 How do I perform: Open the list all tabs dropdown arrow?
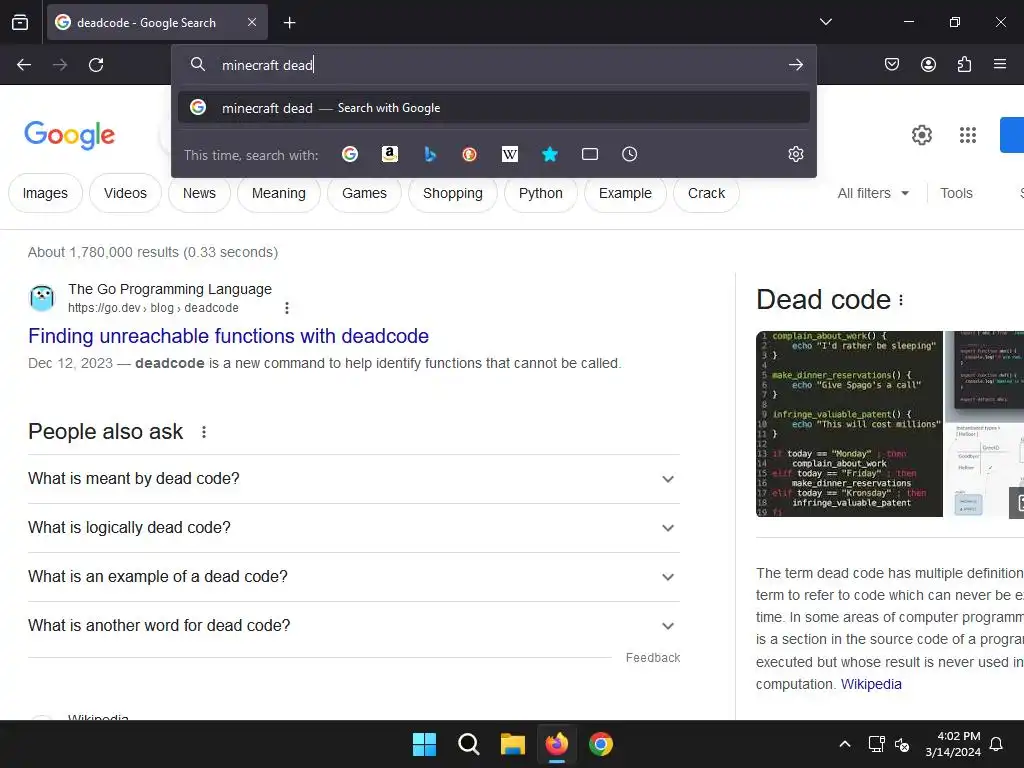(x=825, y=22)
